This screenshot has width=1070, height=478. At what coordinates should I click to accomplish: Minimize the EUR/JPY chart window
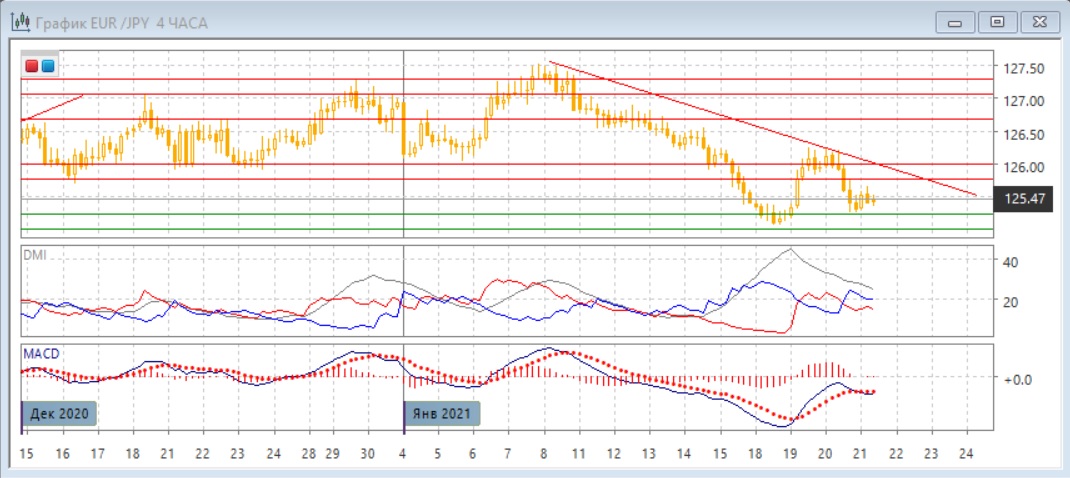[956, 22]
